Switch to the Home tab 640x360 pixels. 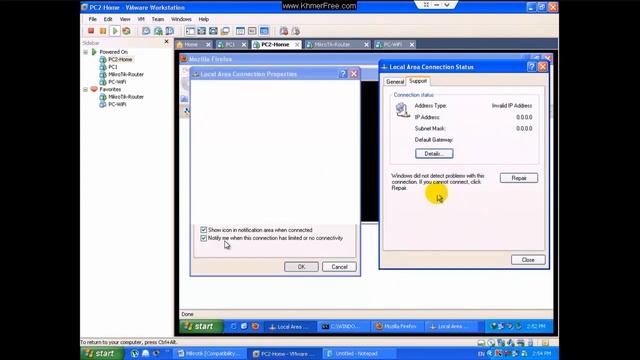[190, 44]
